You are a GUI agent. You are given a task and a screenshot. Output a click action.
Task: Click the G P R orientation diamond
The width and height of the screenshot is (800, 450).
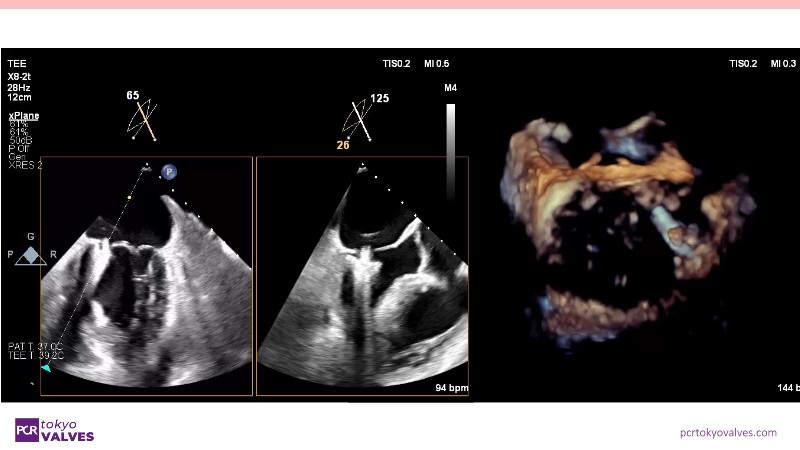(x=32, y=255)
